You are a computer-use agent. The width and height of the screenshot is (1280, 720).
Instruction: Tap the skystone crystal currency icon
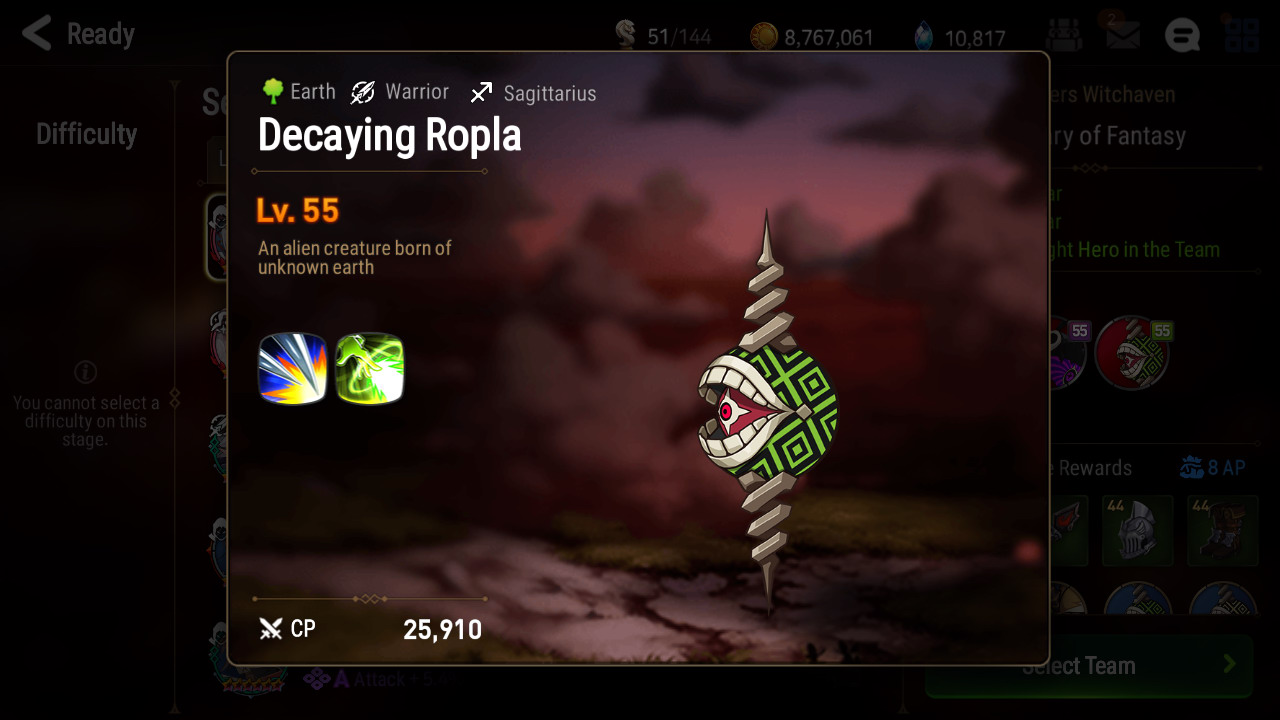924,37
